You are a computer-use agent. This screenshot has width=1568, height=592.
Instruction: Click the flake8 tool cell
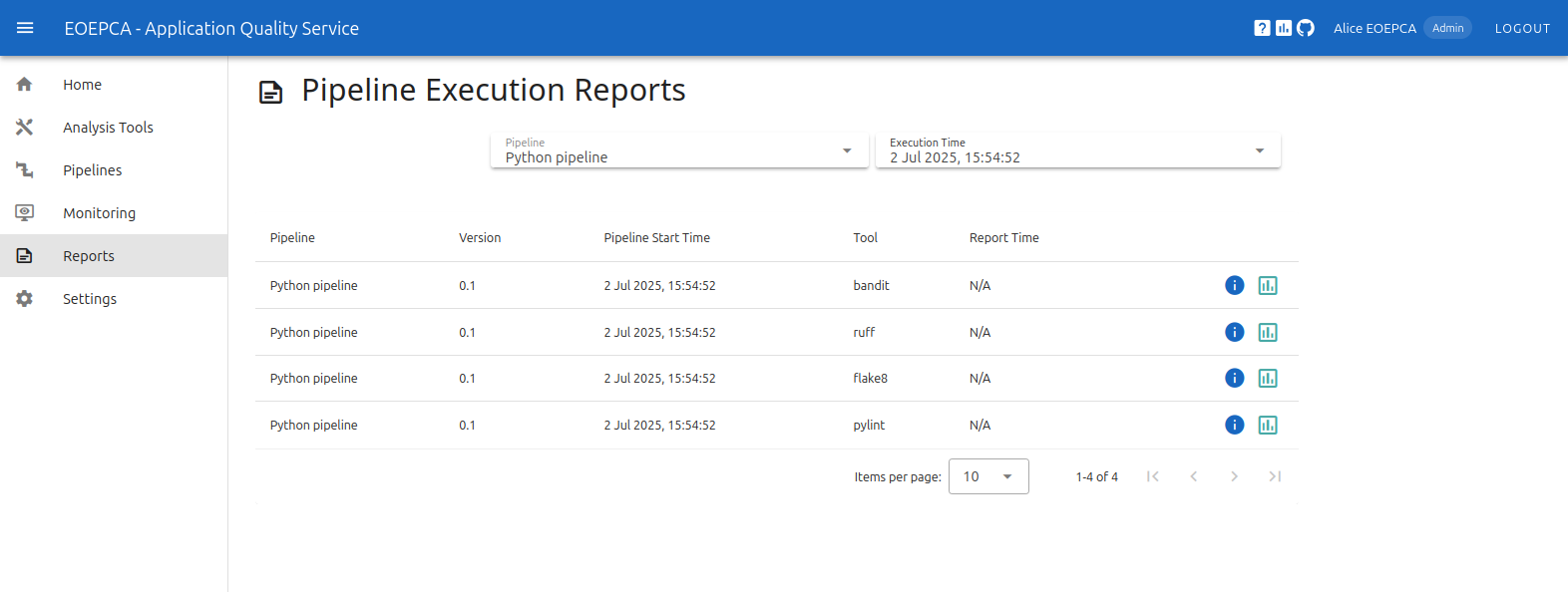tap(870, 378)
